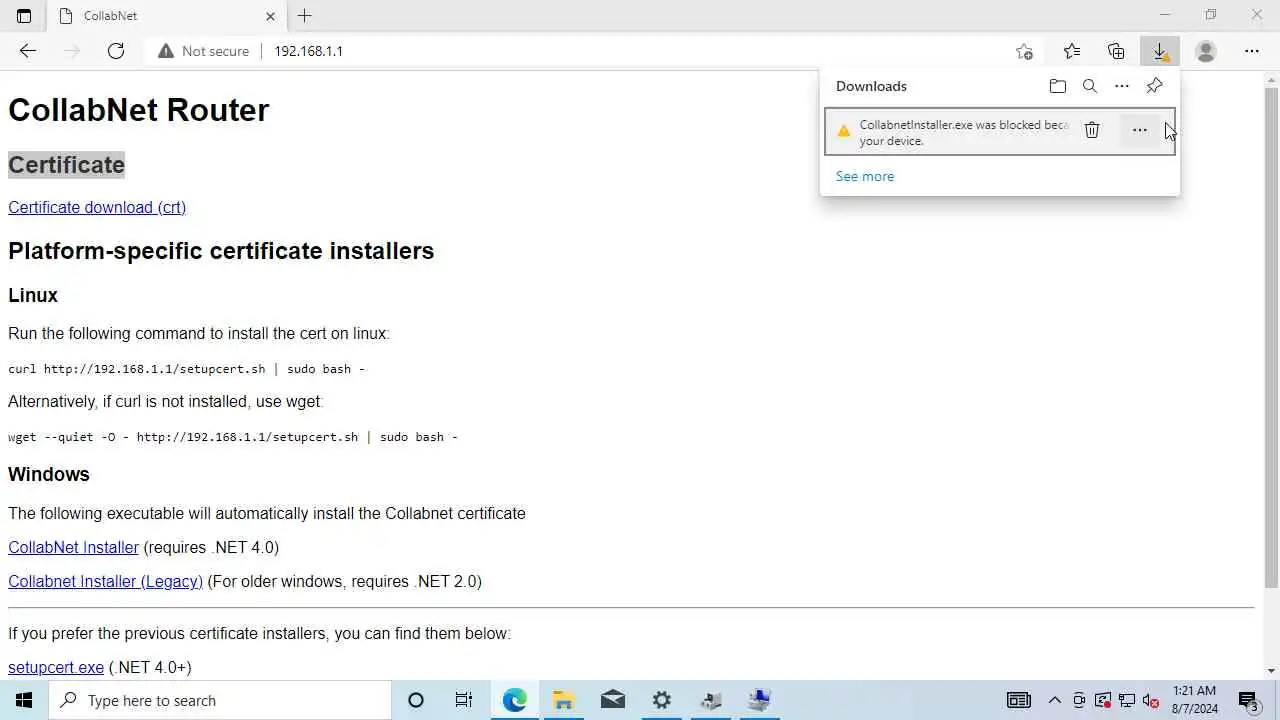The width and height of the screenshot is (1280, 720).
Task: Open Settings and more menu
Action: [1252, 51]
